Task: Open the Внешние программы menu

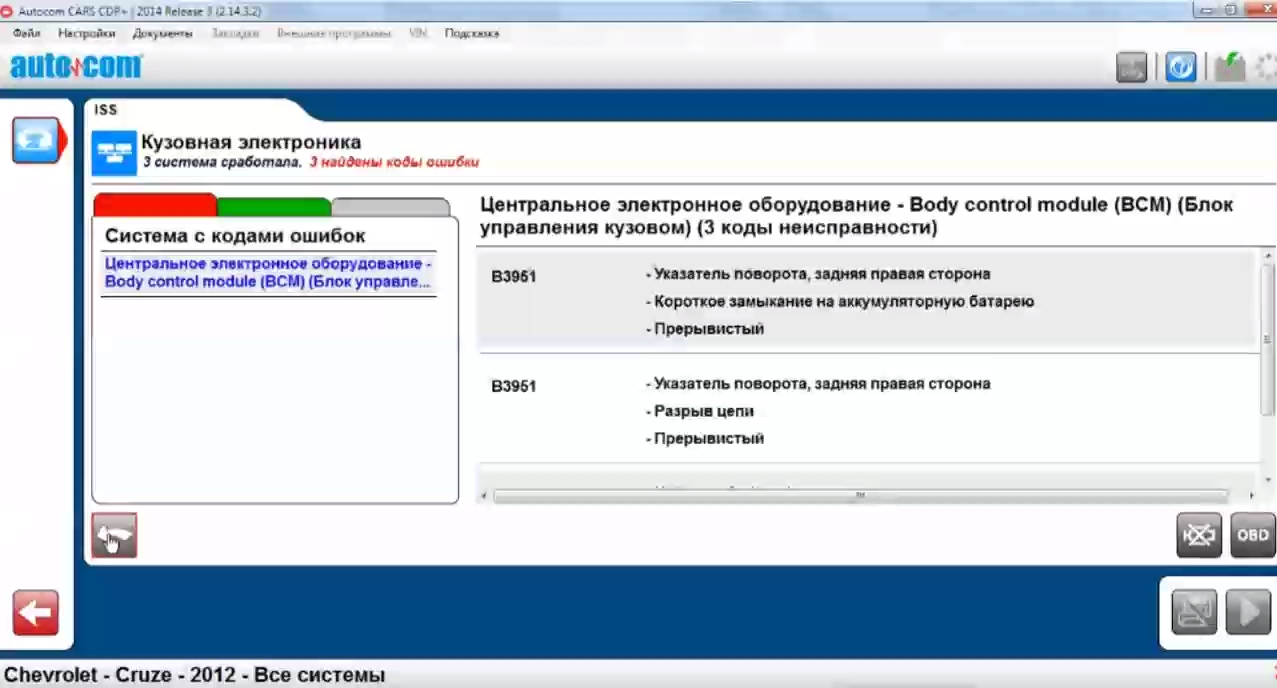Action: point(334,33)
